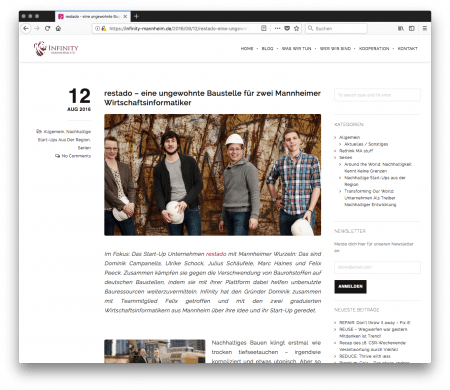Image resolution: width=450 pixels, height=390 pixels.
Task: Click the newsletter email input field
Action: pyautogui.click(x=377, y=267)
